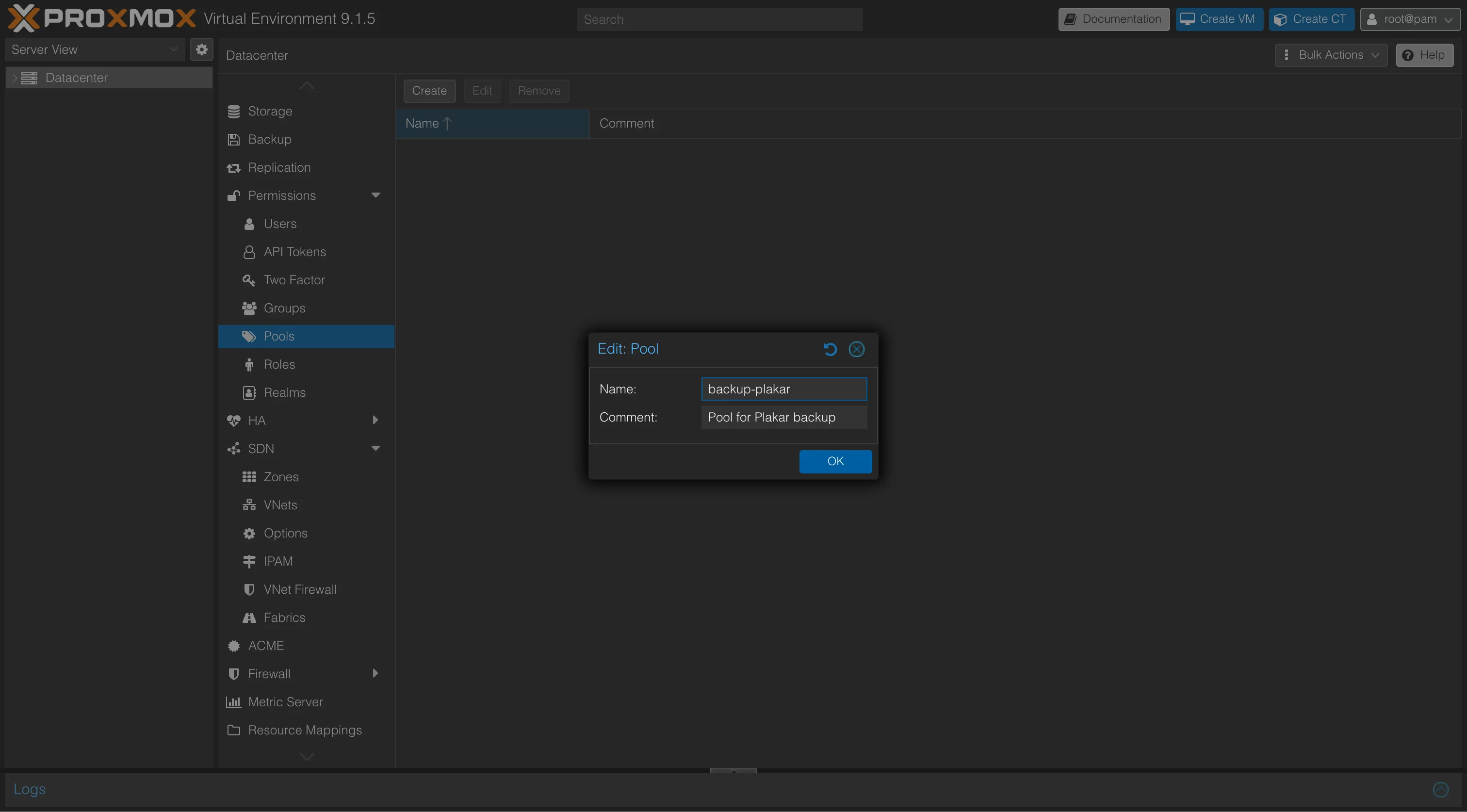Expand the Datacenter tree node
Screen dimensions: 1467x812
coord(15,78)
